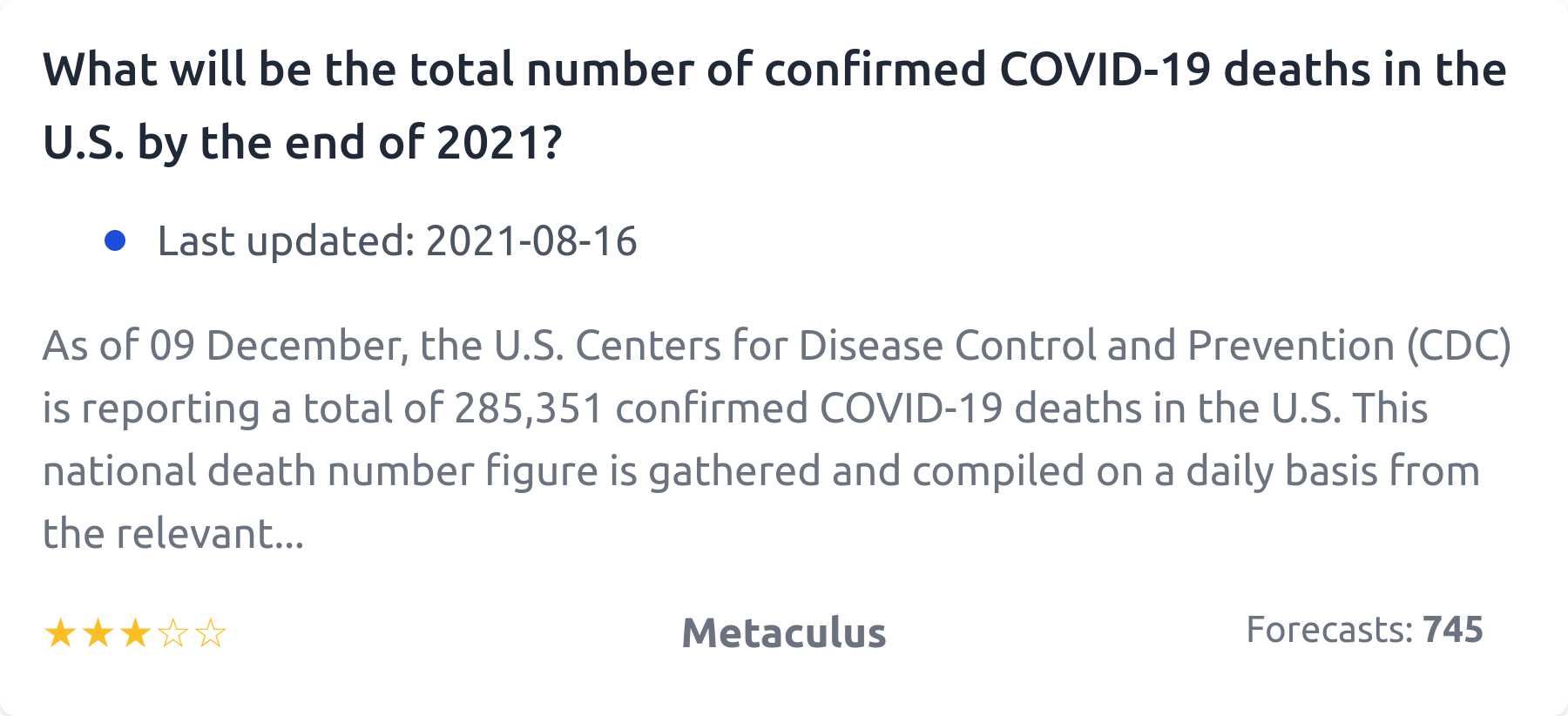
Task: Click '09 December' in the description
Action: pos(278,346)
